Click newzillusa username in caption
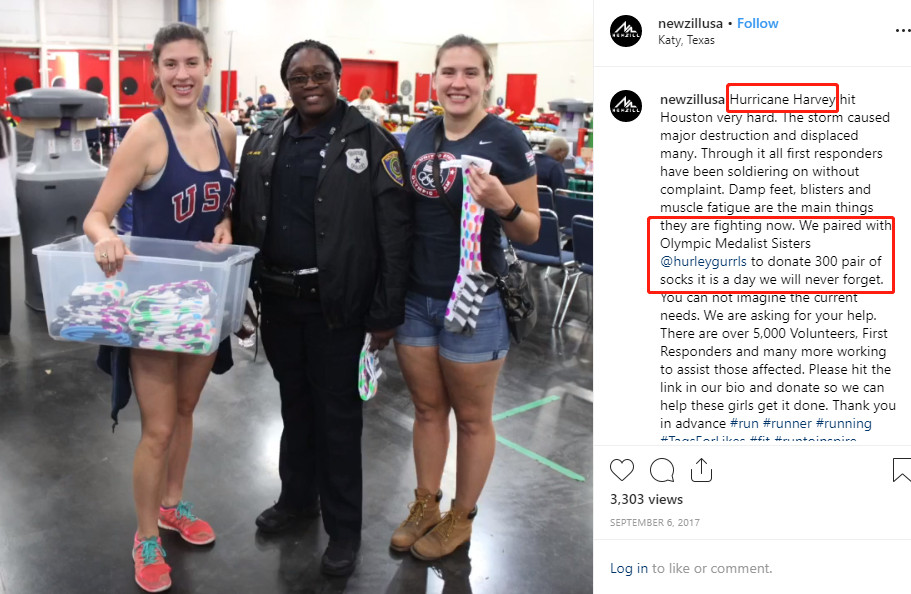The width and height of the screenshot is (911, 594). pos(692,99)
